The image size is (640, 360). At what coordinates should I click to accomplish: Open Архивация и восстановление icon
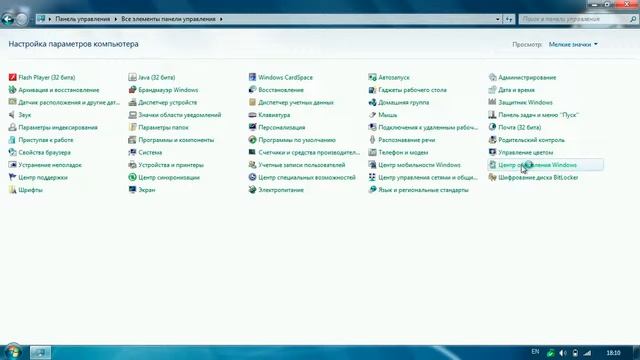click(x=13, y=90)
